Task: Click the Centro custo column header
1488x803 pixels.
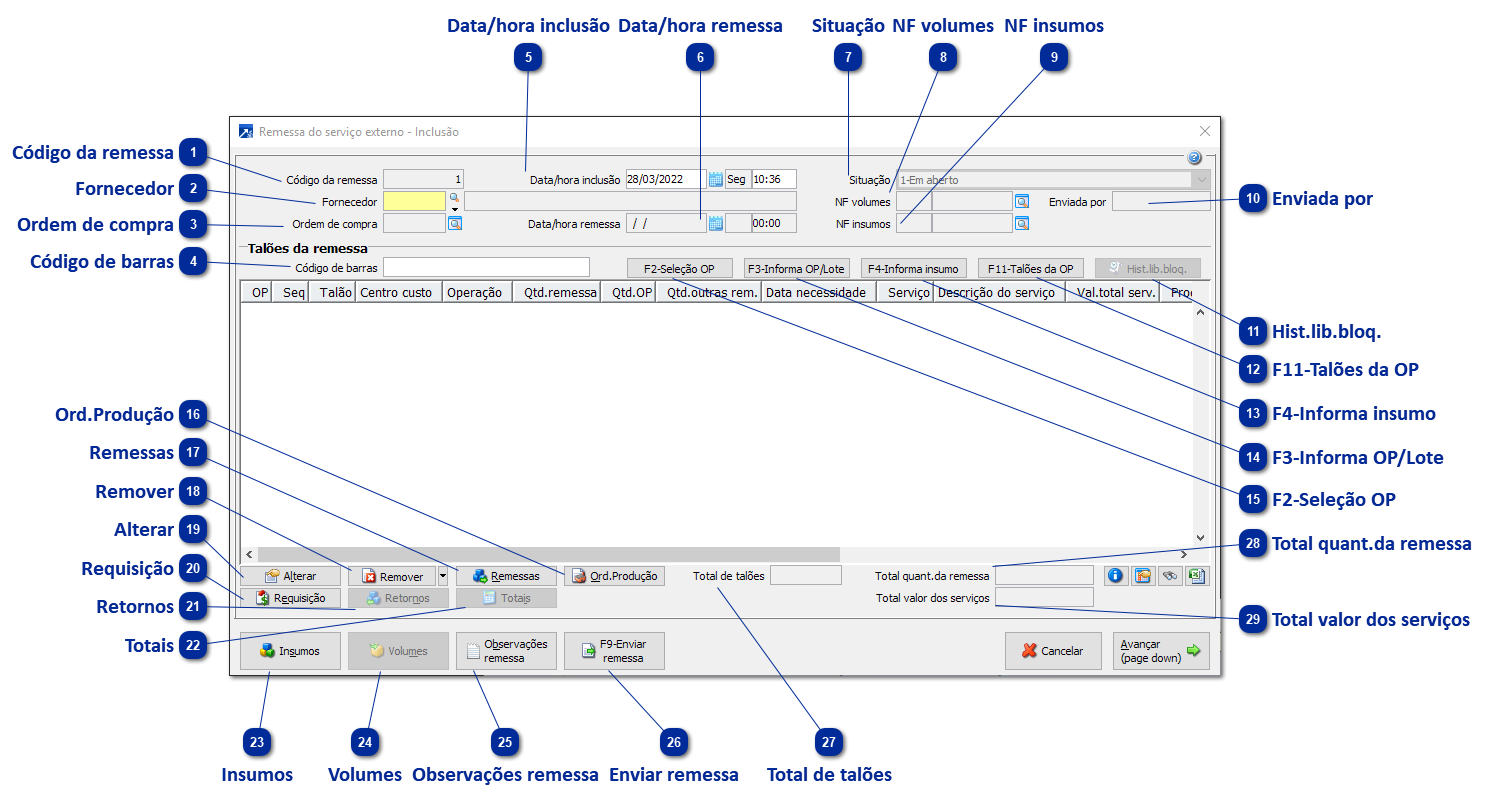Action: [396, 293]
